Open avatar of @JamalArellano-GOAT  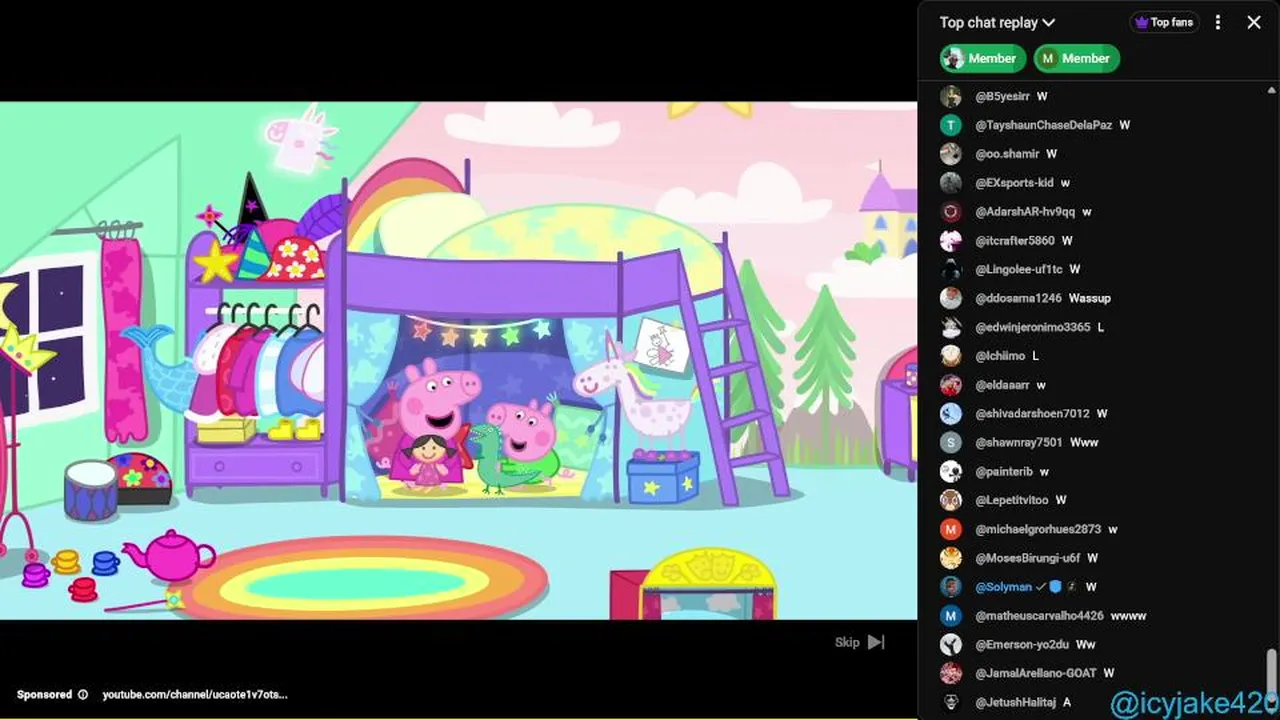point(951,673)
